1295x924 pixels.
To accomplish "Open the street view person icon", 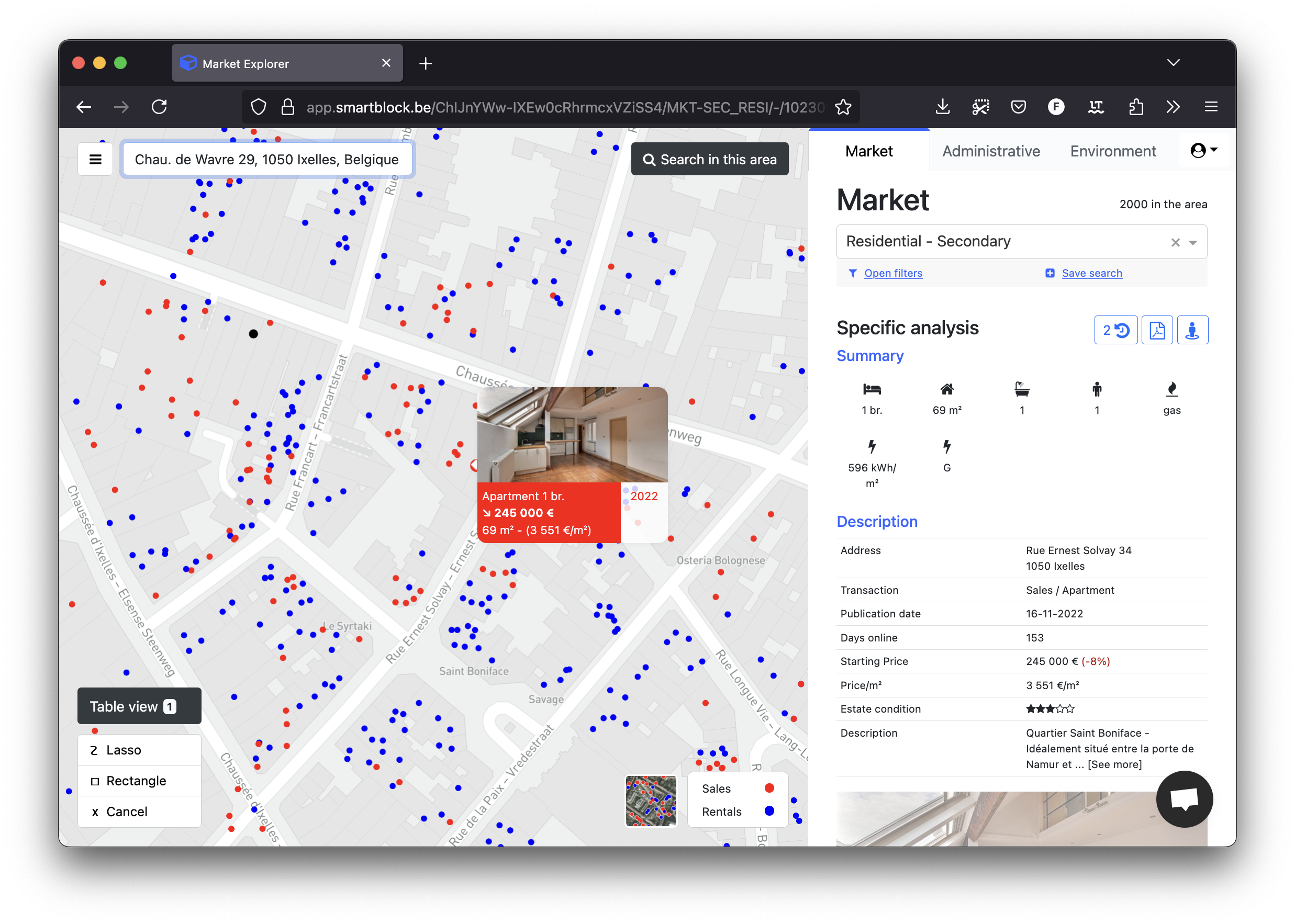I will 1192,330.
